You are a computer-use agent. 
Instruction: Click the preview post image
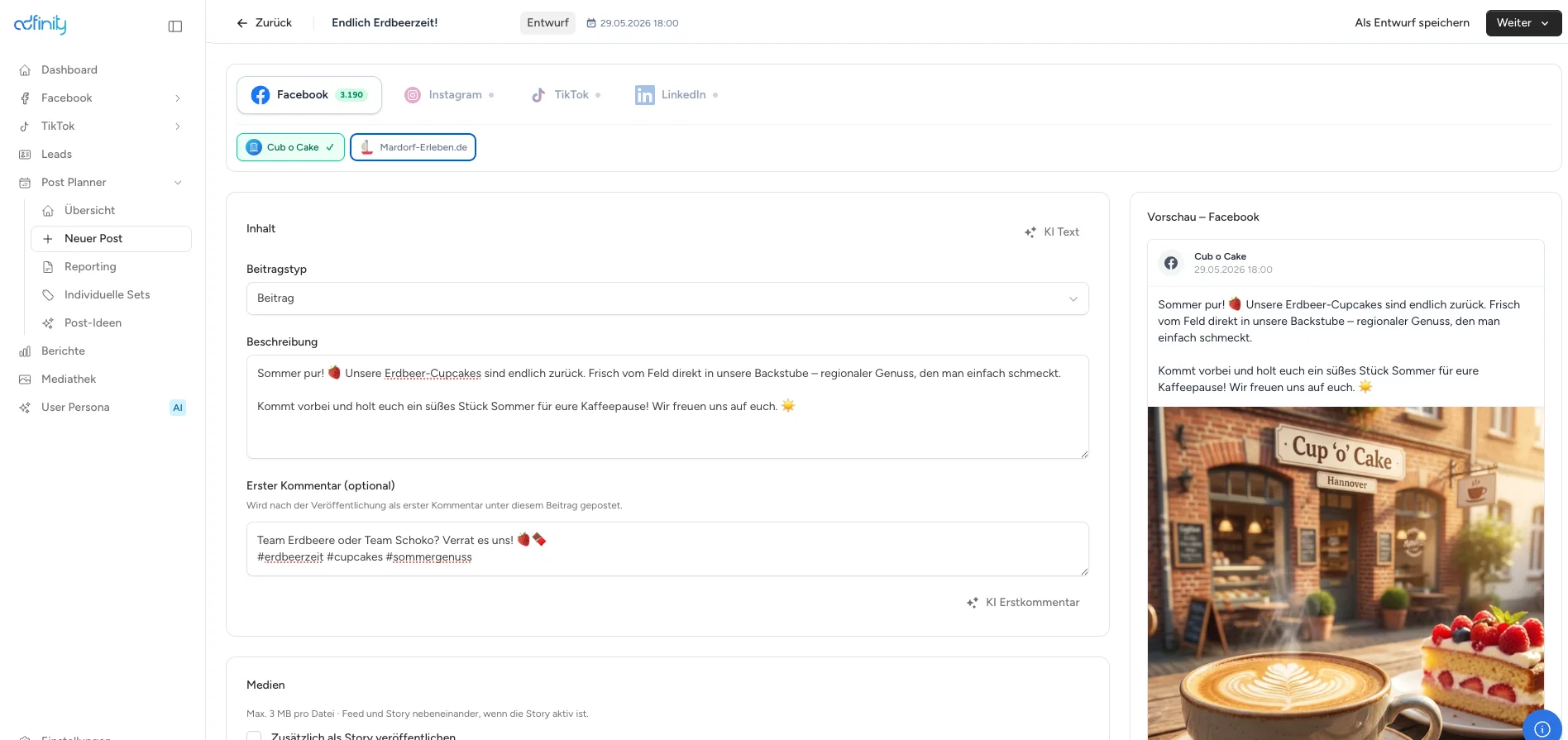pos(1346,573)
